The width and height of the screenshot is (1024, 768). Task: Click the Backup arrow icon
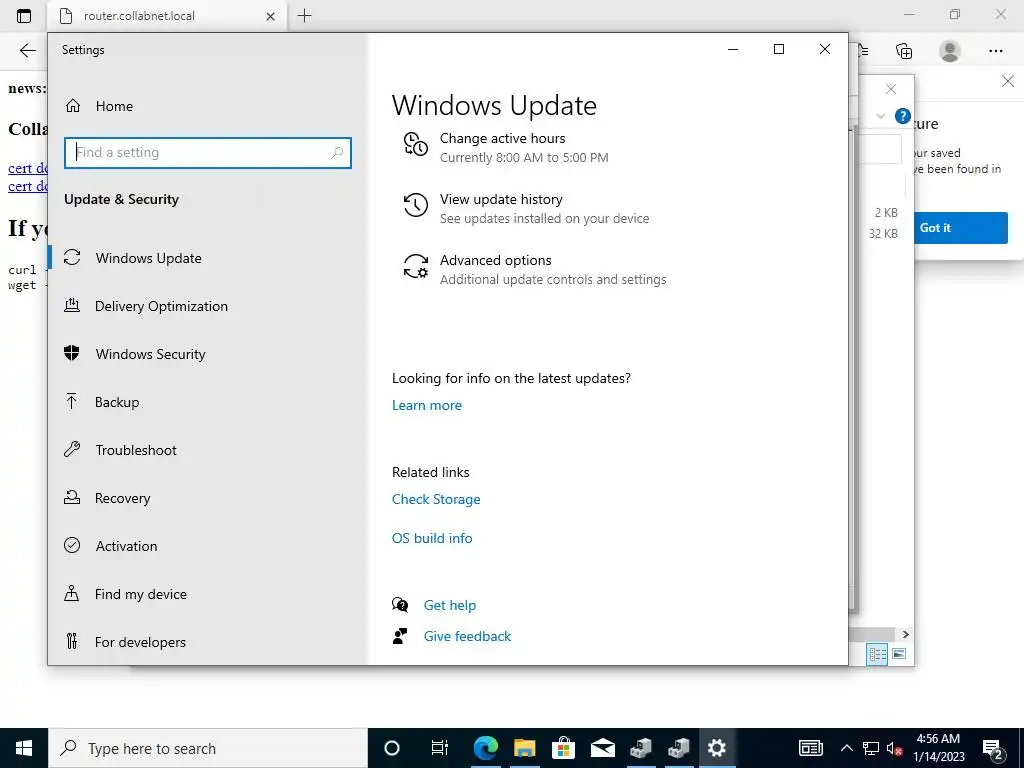pyautogui.click(x=72, y=401)
